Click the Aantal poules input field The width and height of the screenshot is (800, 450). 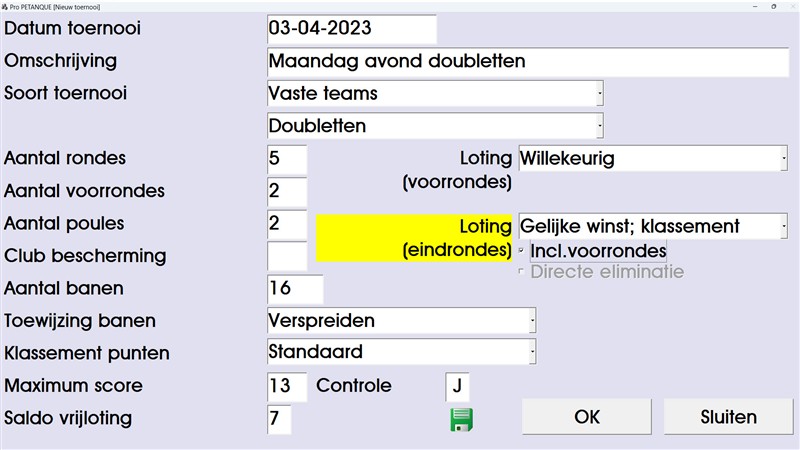287,223
